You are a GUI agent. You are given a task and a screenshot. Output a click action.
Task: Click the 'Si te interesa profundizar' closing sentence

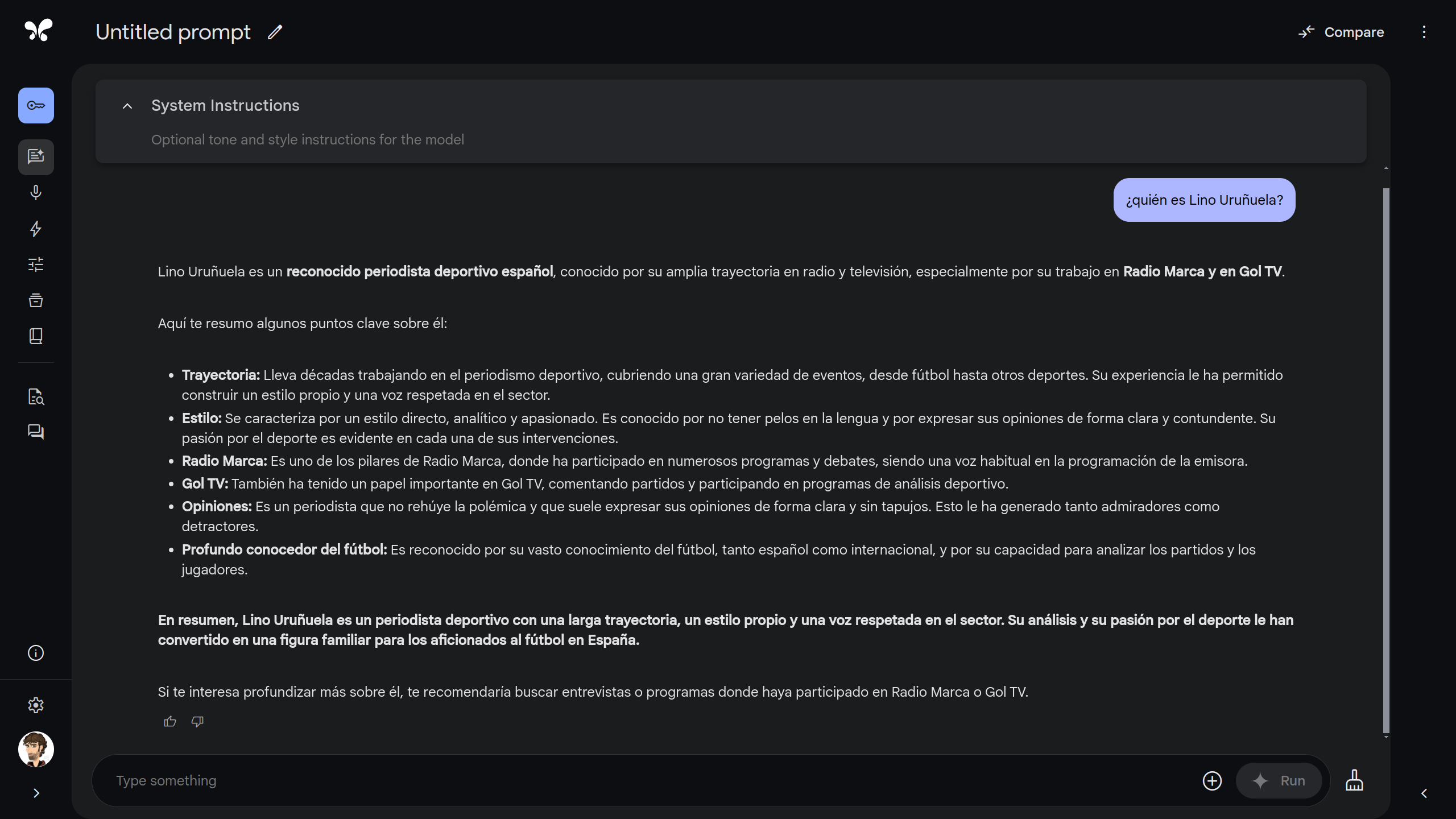pyautogui.click(x=593, y=692)
